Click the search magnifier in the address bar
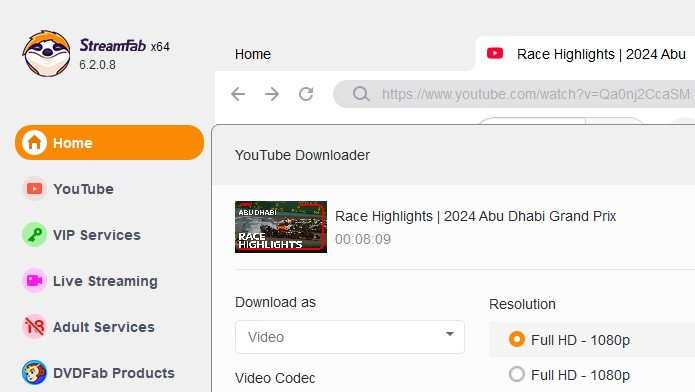This screenshot has height=392, width=695. [x=361, y=94]
